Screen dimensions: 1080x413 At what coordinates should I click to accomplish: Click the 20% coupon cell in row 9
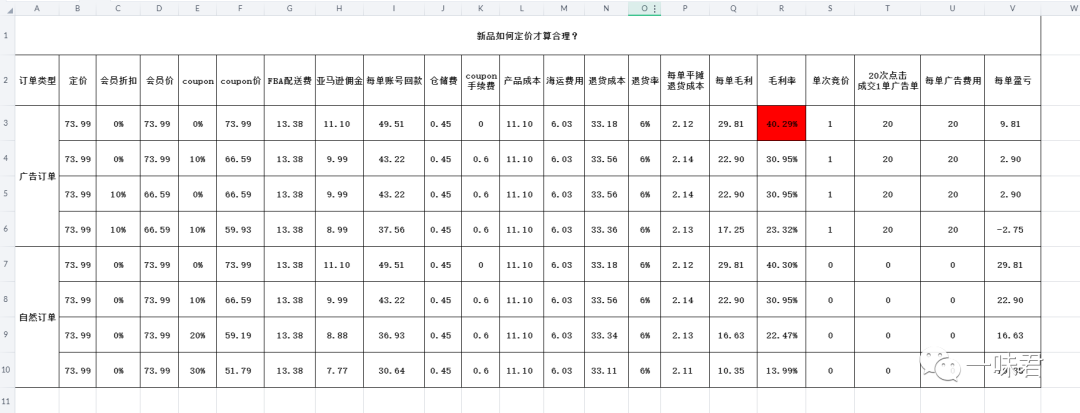coord(197,335)
